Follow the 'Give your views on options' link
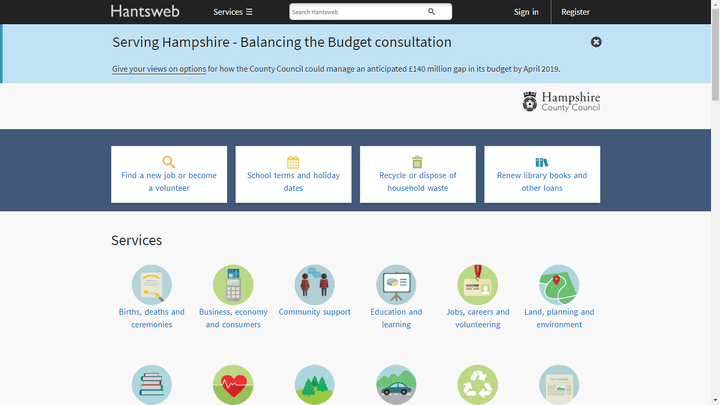Screen dimensions: 720x405 click(159, 69)
